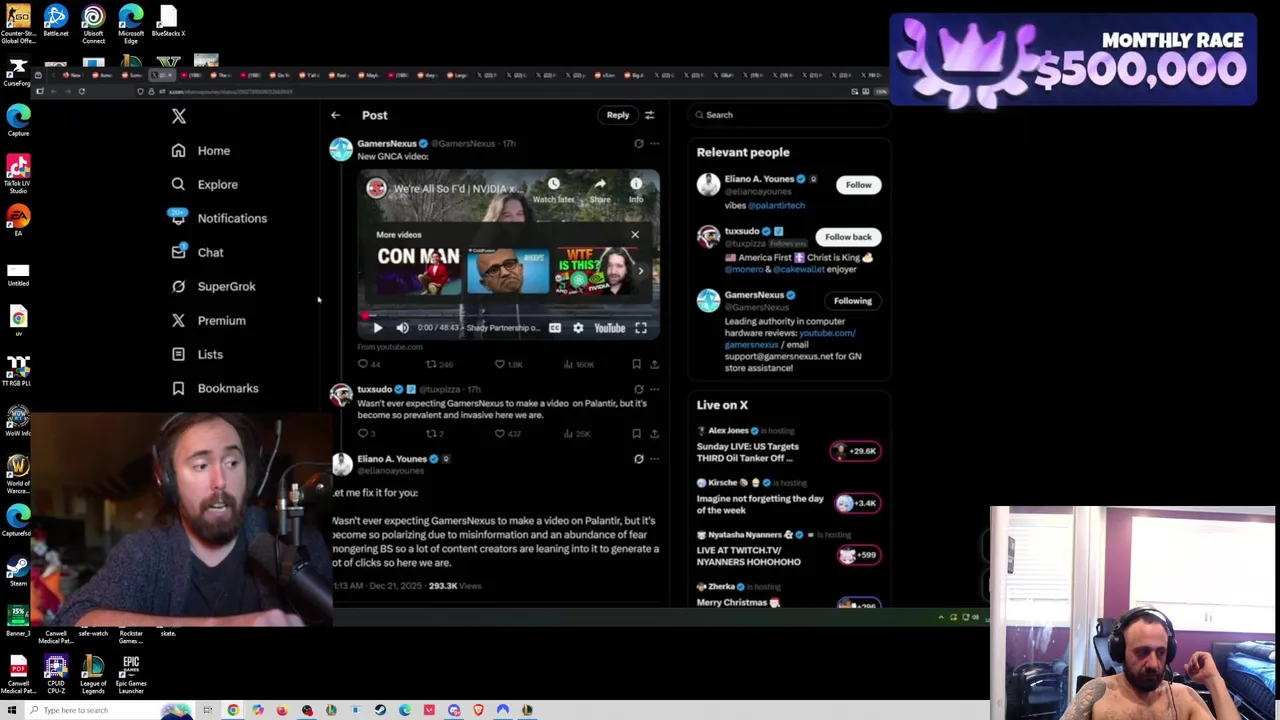Close the More videos overlay
Screen dimensions: 1280x720
tap(635, 235)
